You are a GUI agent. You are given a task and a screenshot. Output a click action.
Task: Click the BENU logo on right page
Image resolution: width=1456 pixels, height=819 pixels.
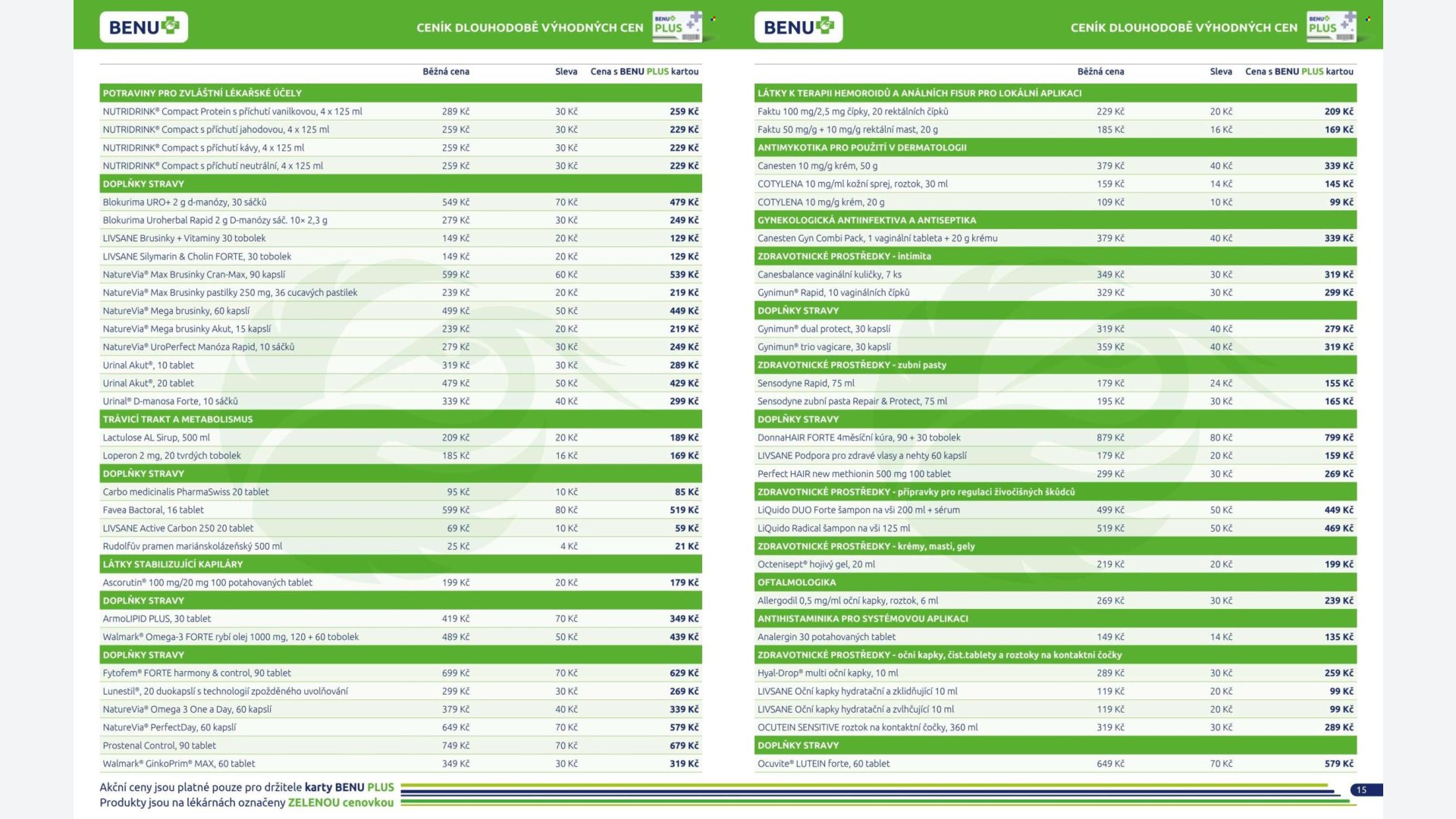[x=798, y=27]
